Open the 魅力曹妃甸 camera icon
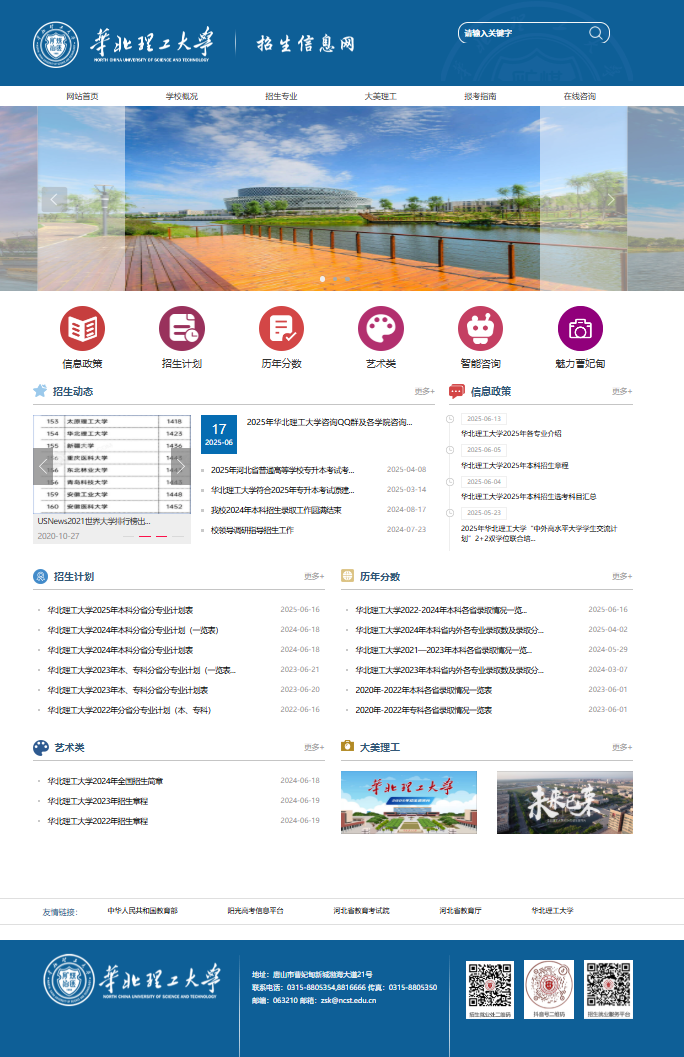The width and height of the screenshot is (684, 1057). pyautogui.click(x=580, y=328)
